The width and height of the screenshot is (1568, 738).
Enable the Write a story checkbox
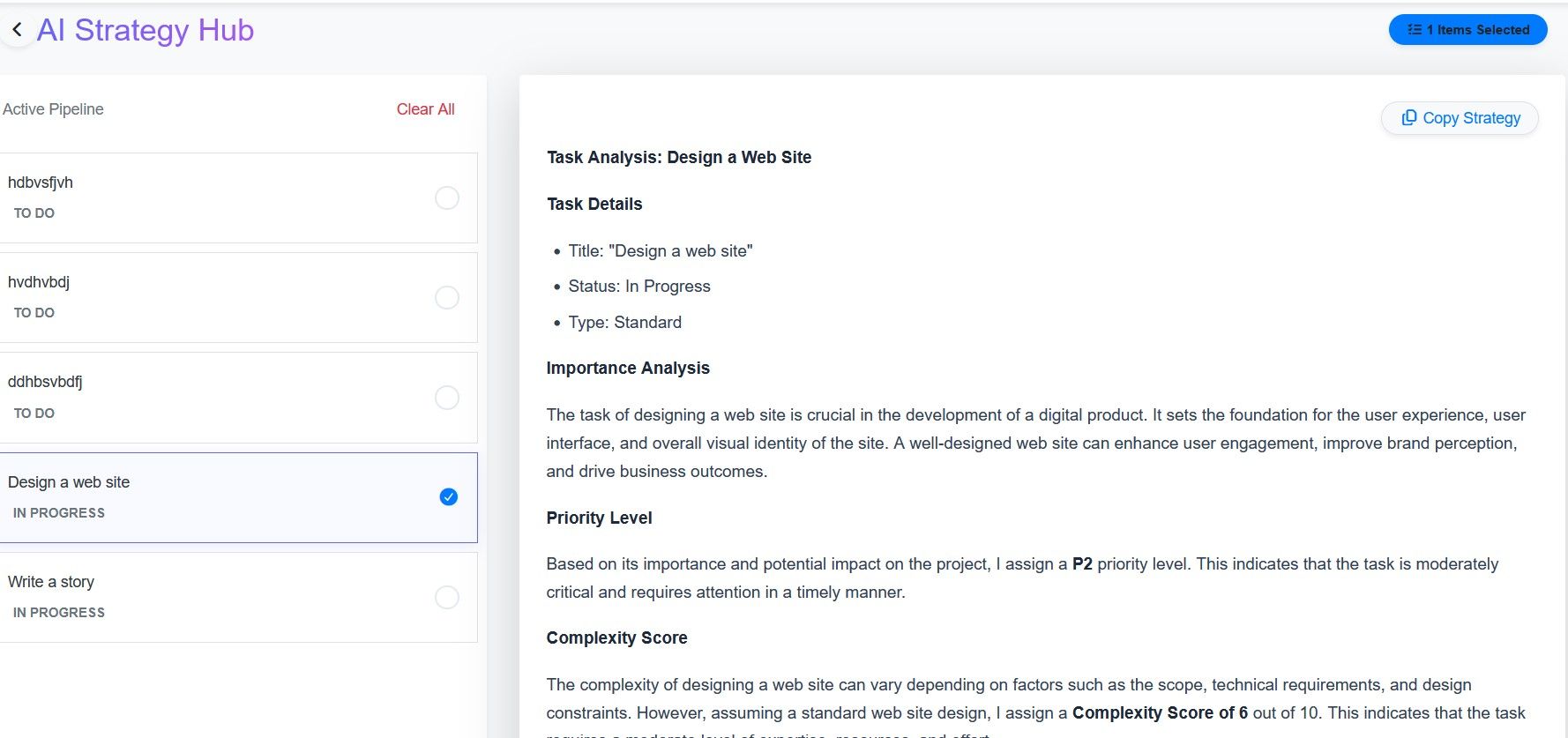[x=447, y=597]
